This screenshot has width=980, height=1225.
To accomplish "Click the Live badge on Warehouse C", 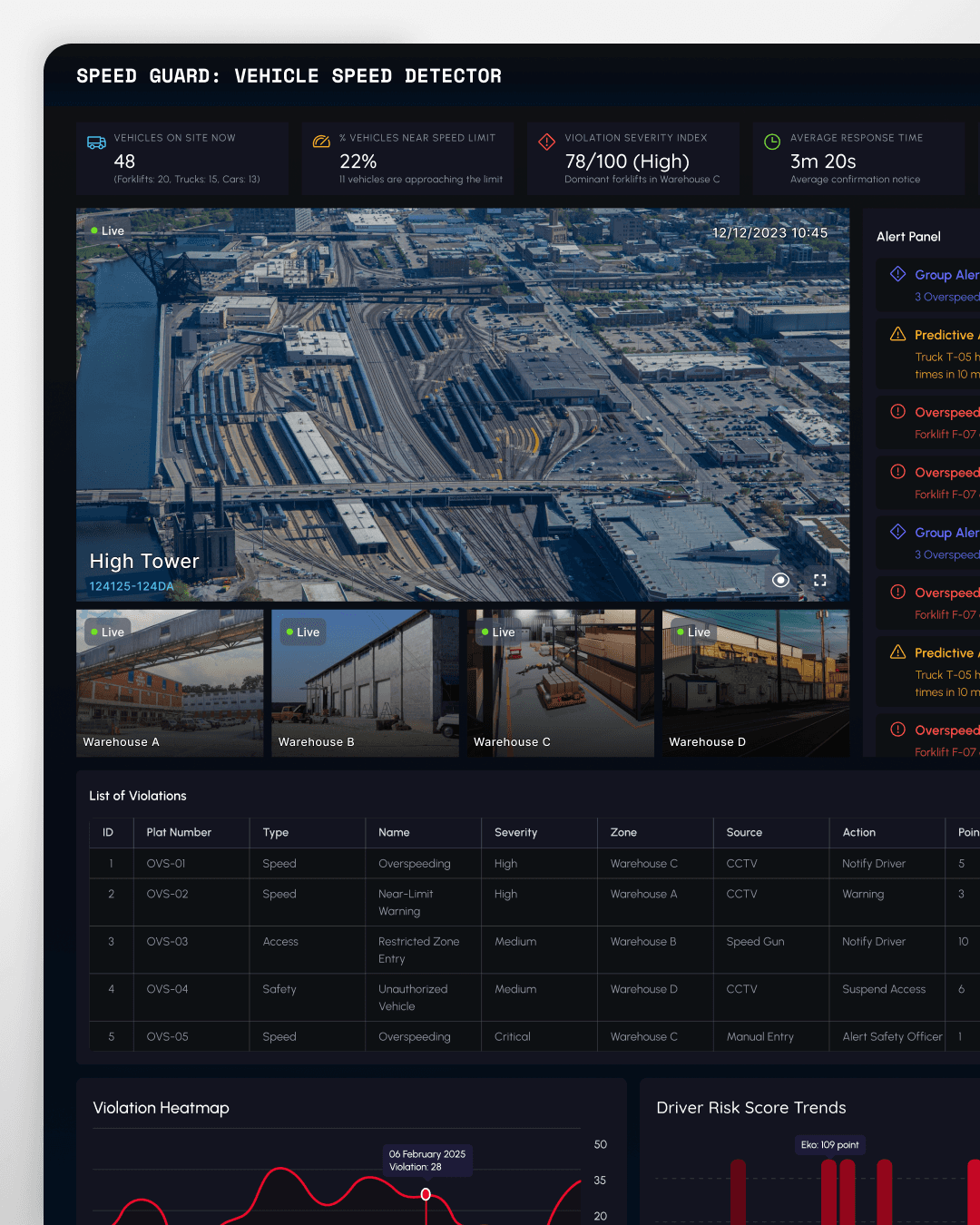I will coord(498,632).
